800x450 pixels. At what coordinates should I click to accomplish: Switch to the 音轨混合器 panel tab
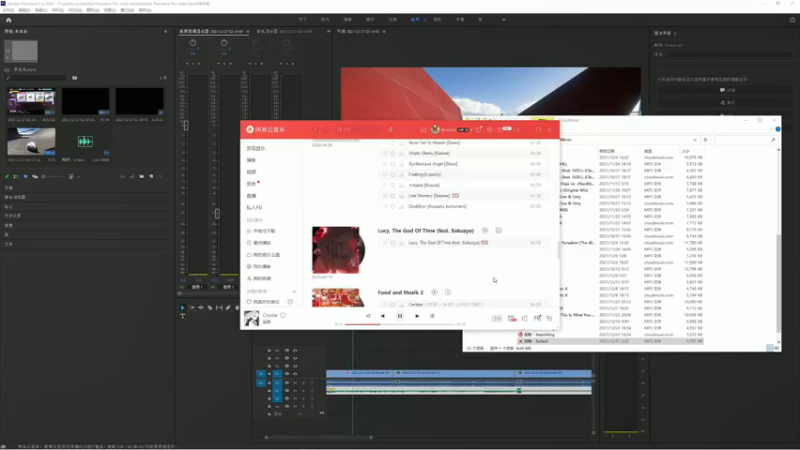pyautogui.click(x=284, y=31)
